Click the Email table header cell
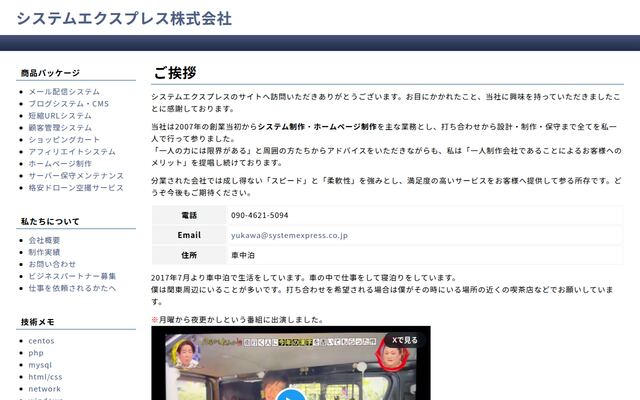 (189, 235)
